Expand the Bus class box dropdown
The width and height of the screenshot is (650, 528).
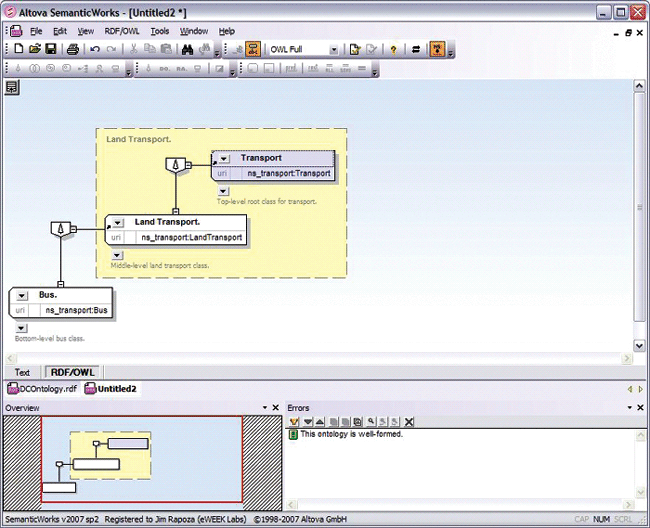click(x=22, y=295)
